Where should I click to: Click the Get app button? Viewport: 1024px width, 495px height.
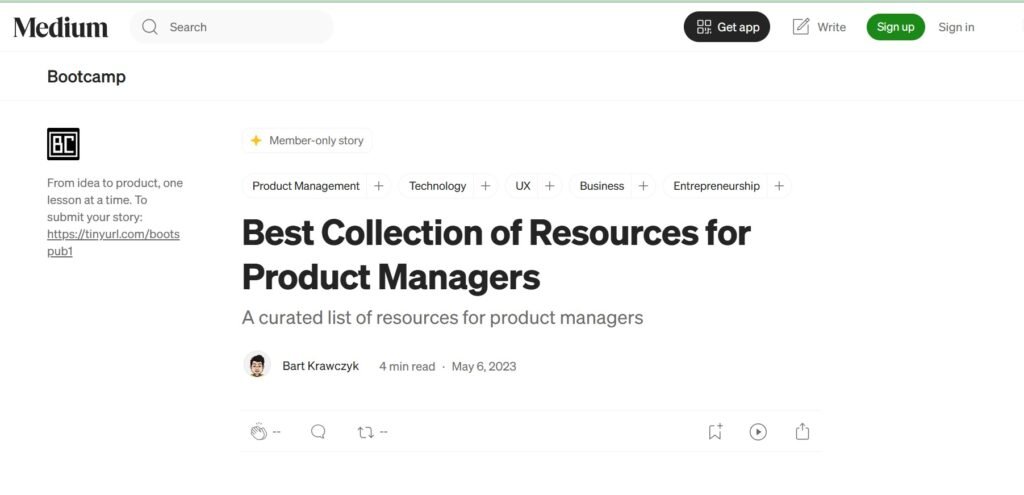pyautogui.click(x=727, y=27)
